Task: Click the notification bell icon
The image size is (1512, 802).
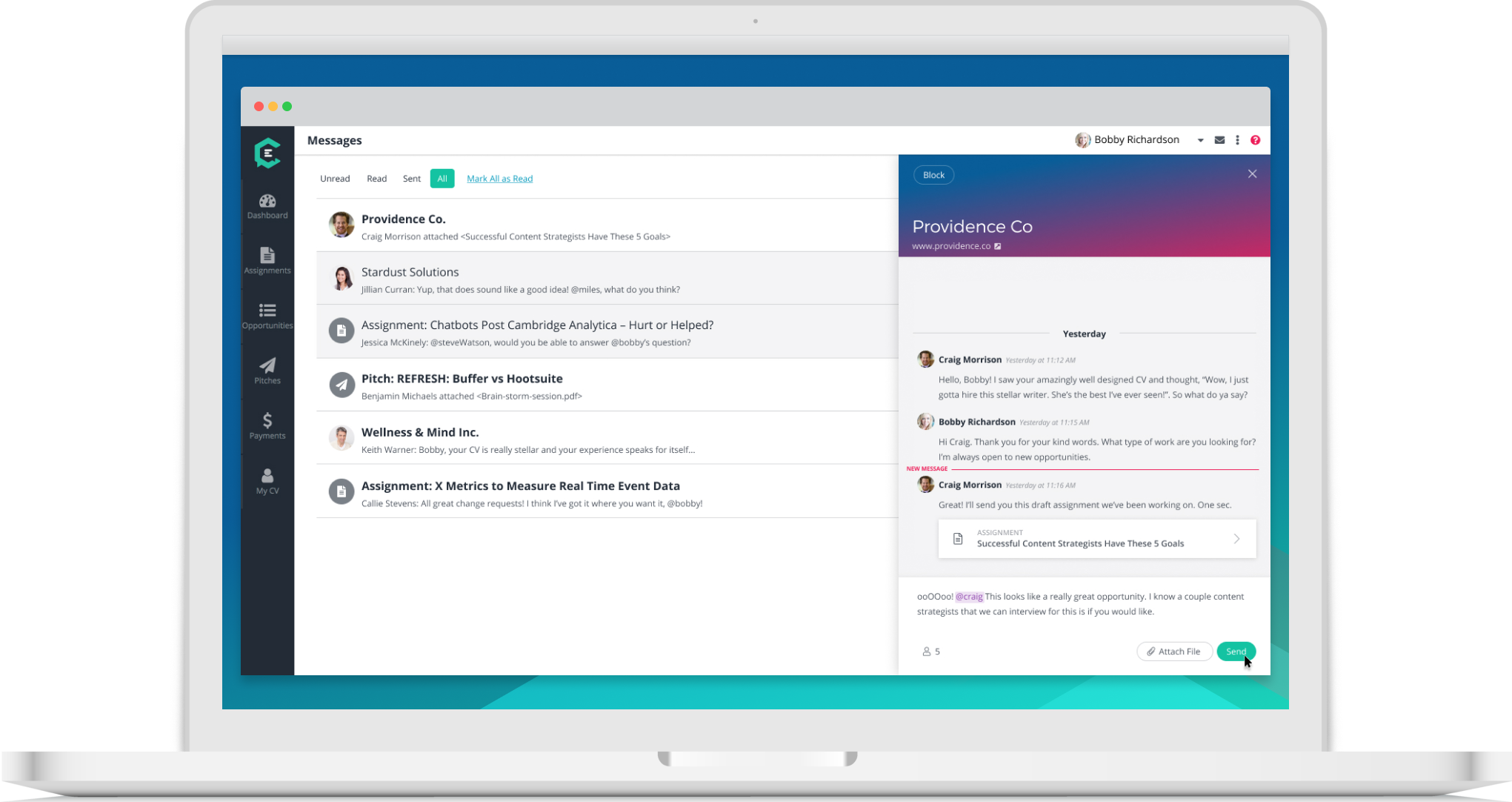Action: tap(1220, 140)
